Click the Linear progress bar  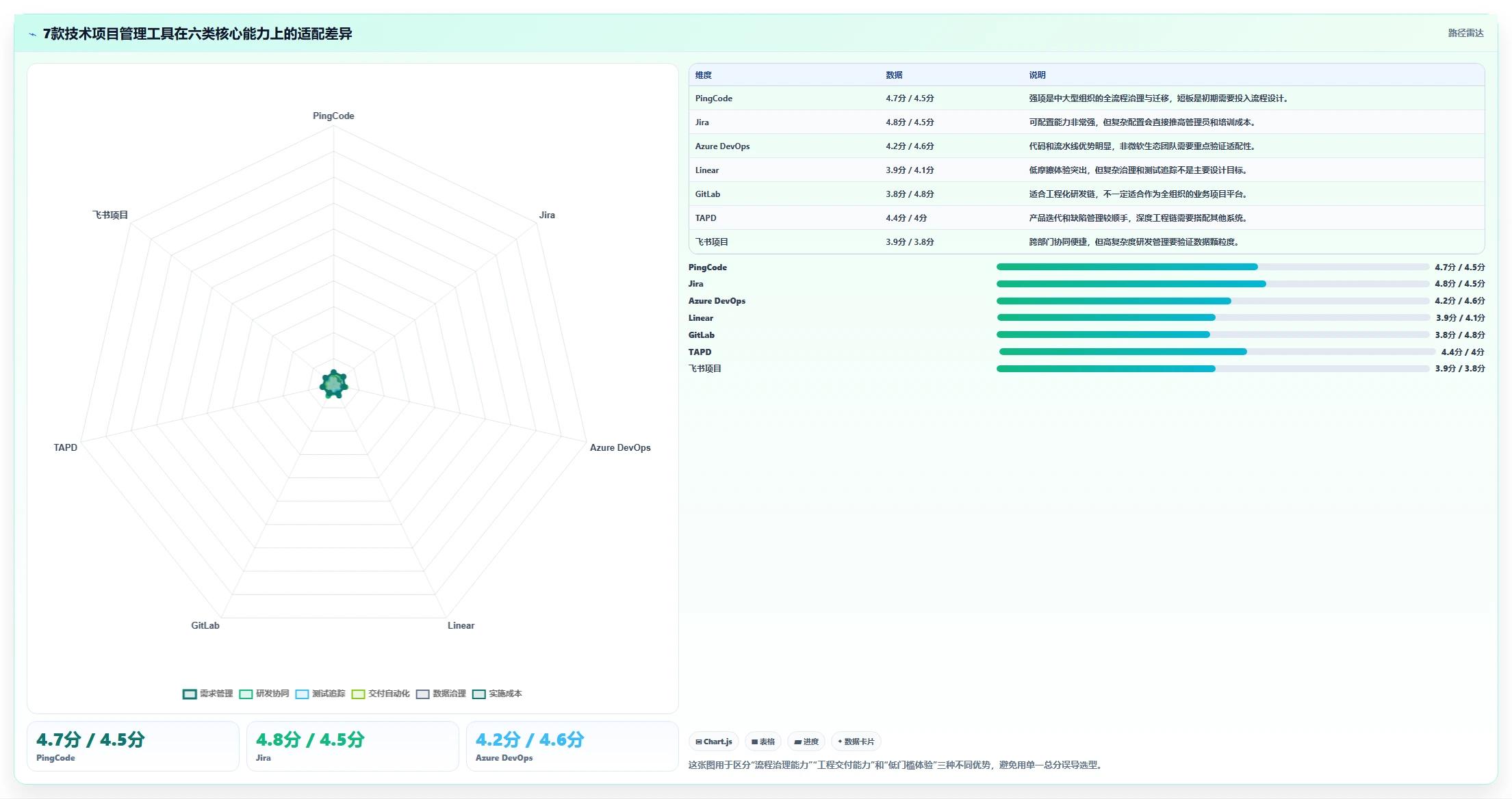pos(1214,317)
